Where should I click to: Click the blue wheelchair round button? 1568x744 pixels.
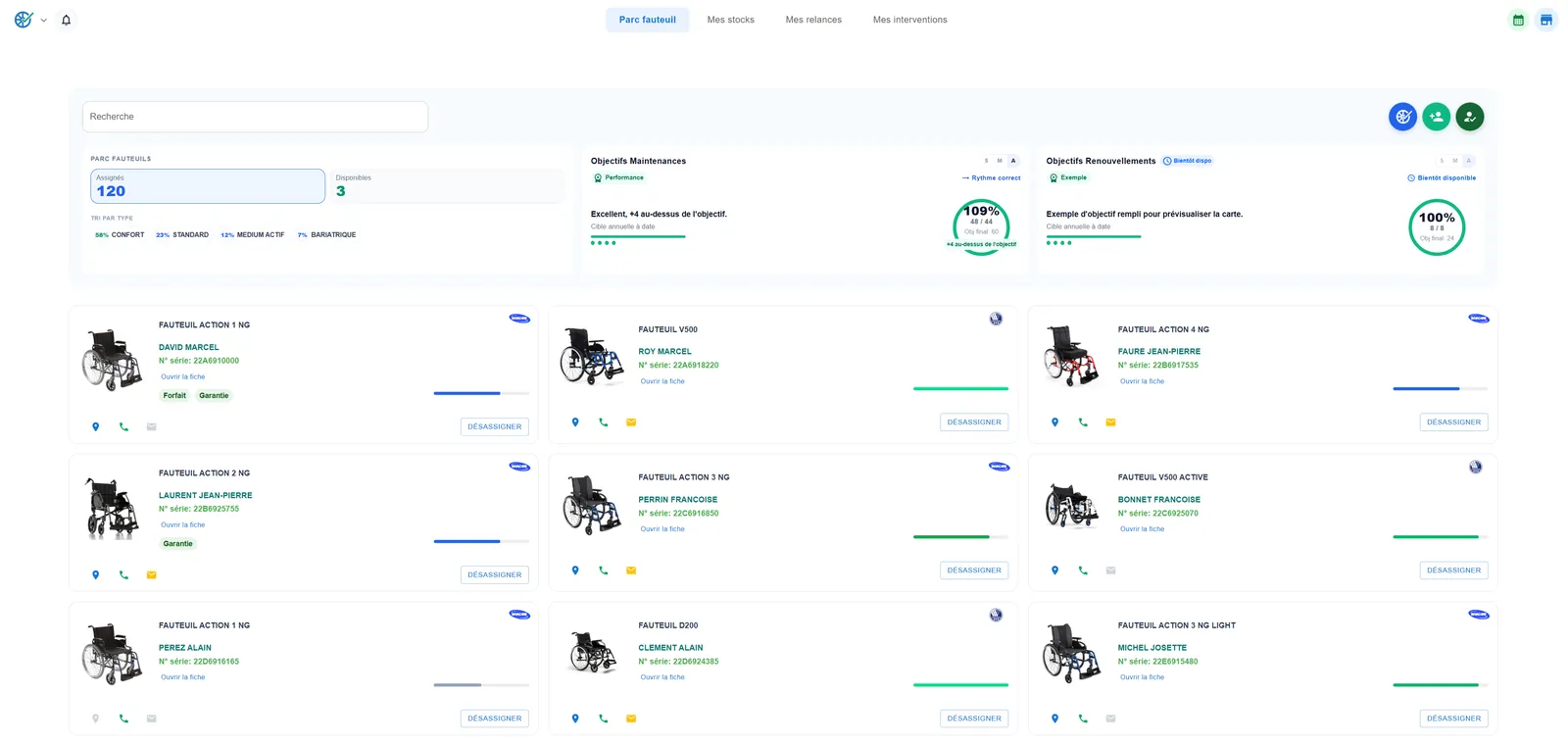[x=1403, y=117]
